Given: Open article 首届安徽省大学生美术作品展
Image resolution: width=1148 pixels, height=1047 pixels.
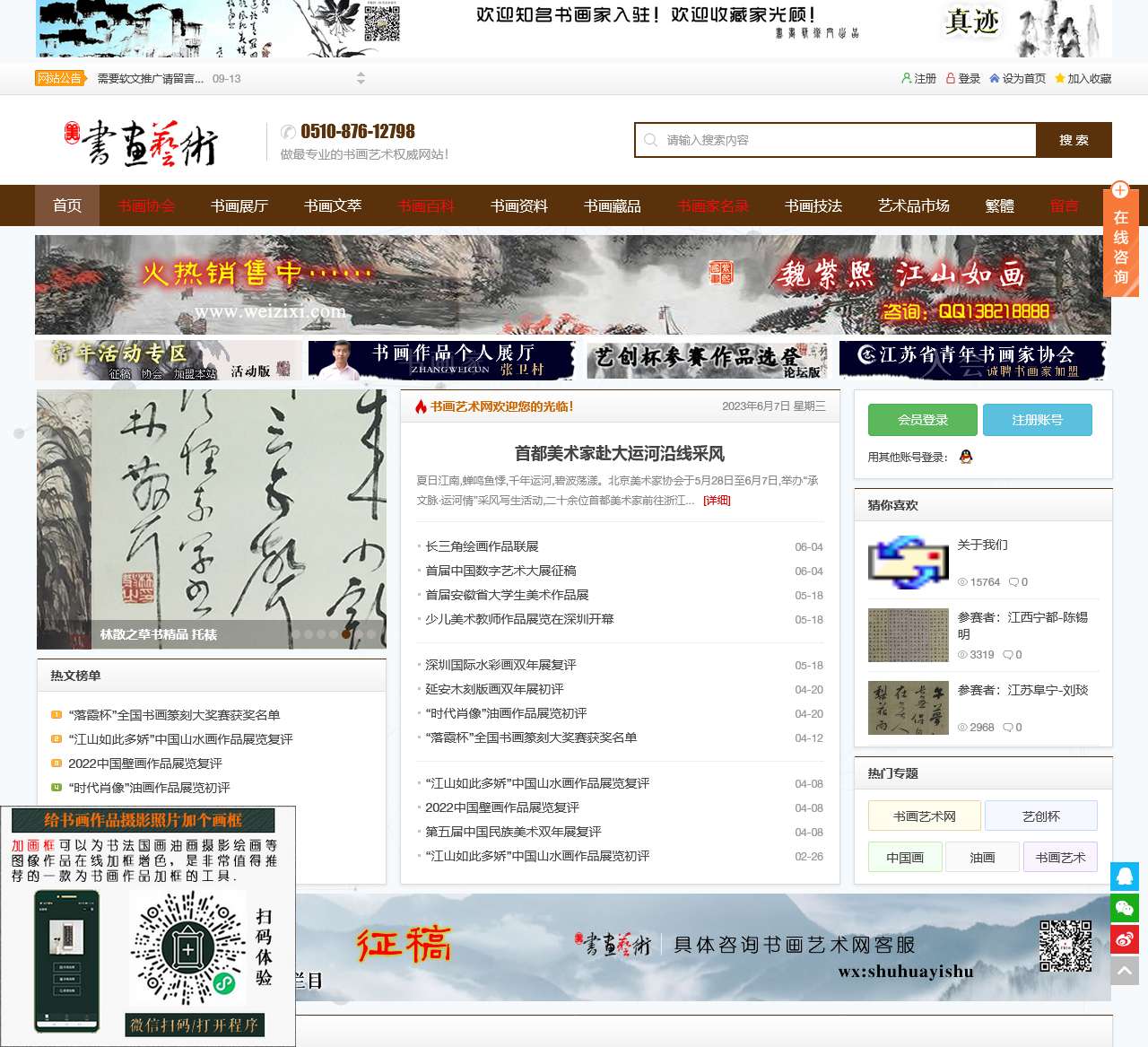Looking at the screenshot, I should (507, 595).
